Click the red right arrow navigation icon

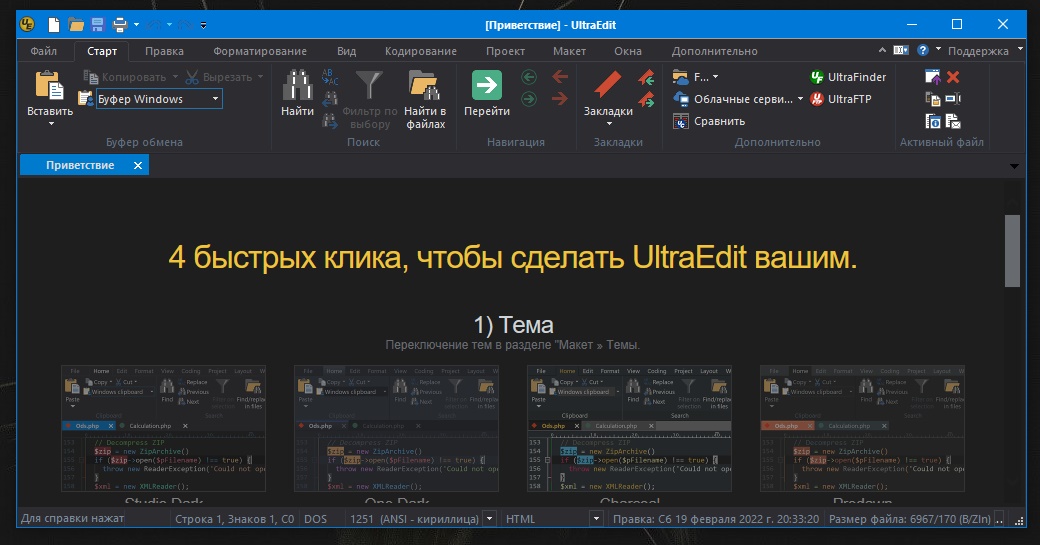[x=560, y=99]
